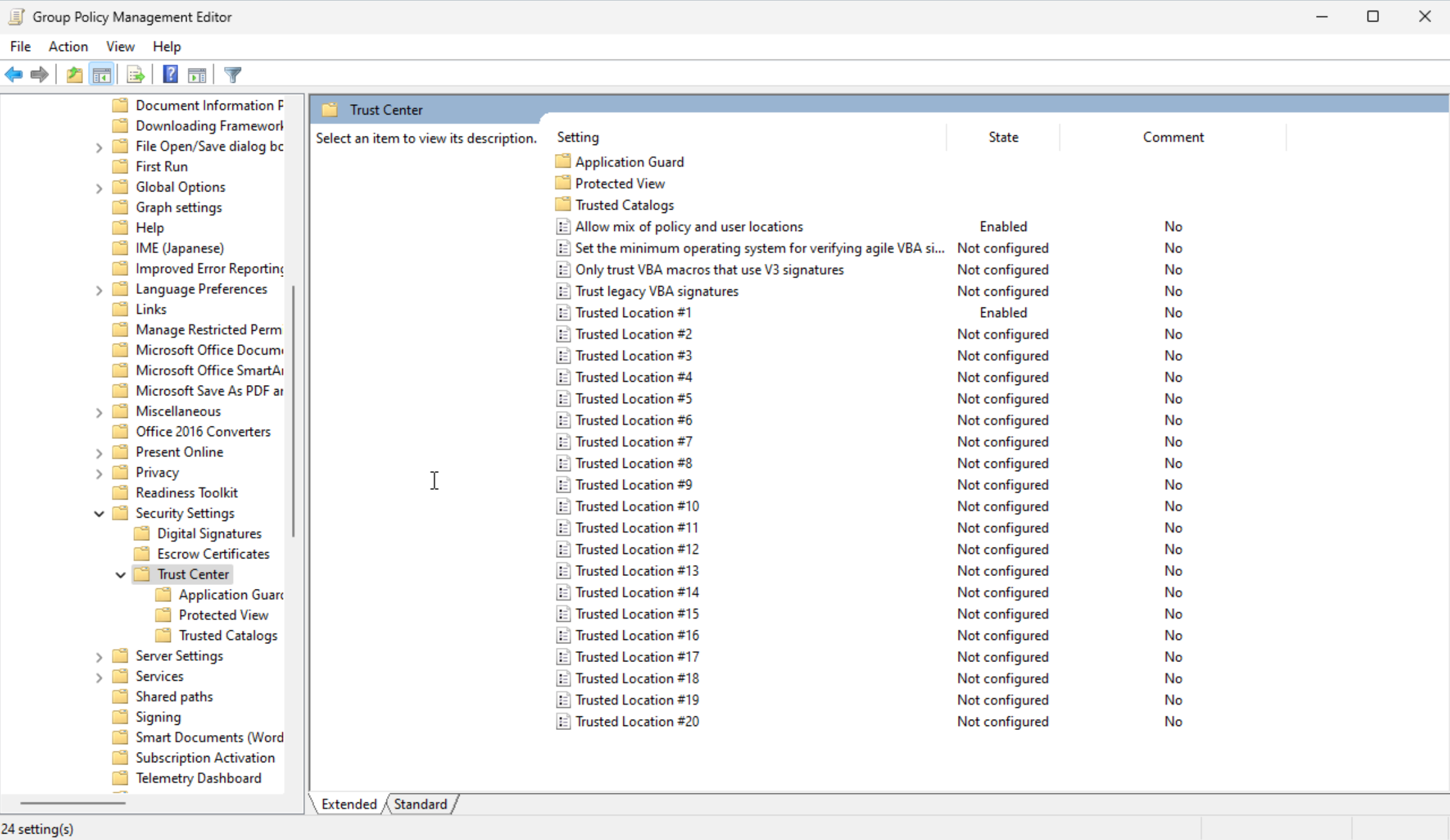Select Application Guard under Trust Center tree

(231, 595)
